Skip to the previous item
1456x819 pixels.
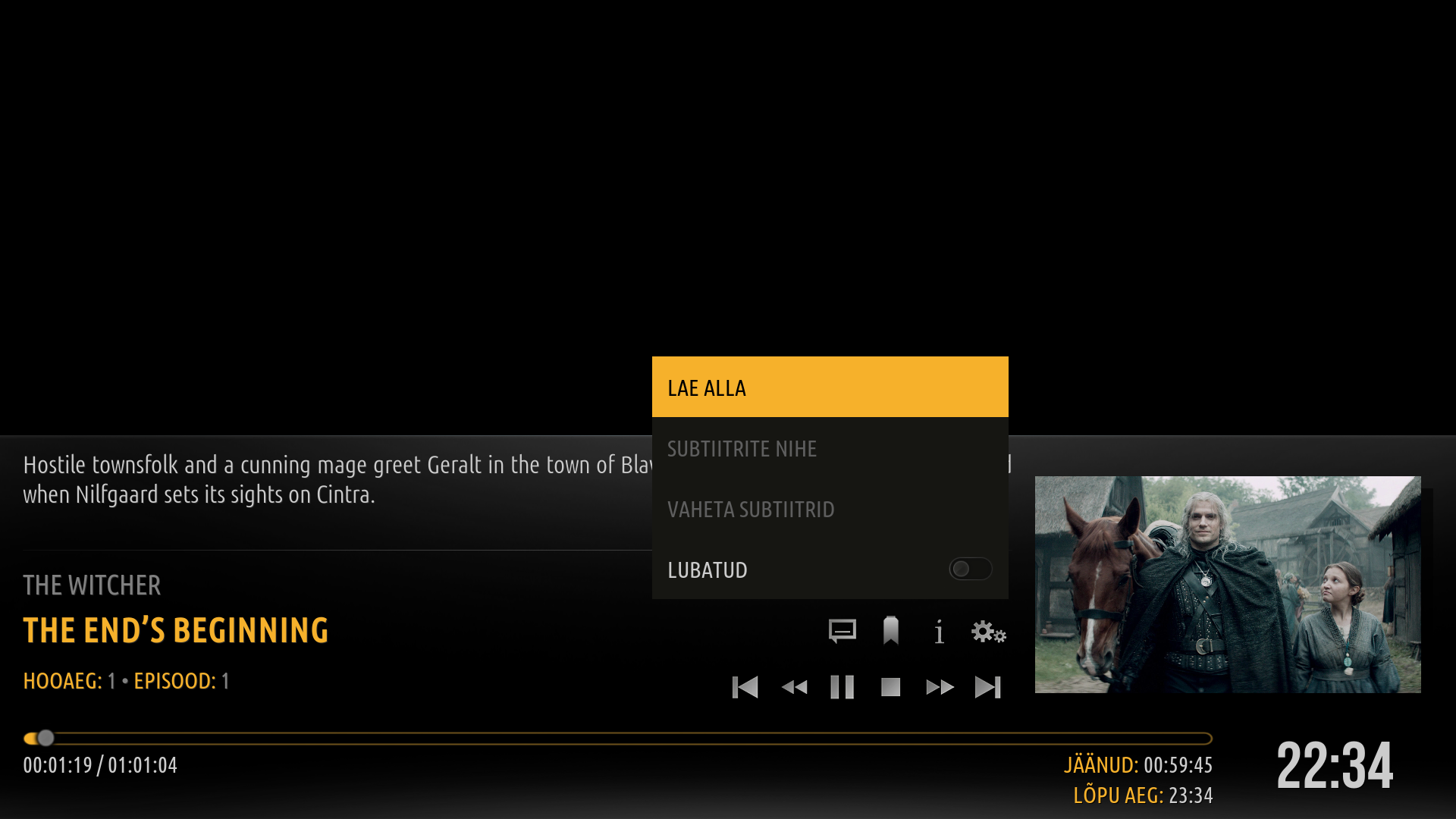coord(745,687)
